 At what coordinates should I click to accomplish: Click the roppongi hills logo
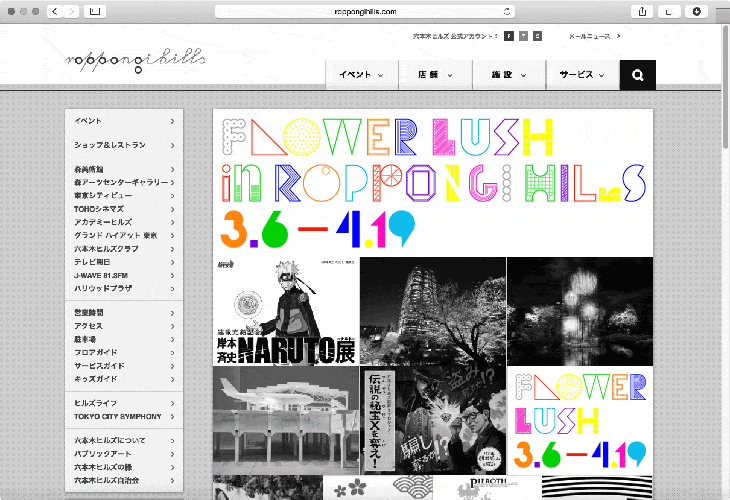135,60
